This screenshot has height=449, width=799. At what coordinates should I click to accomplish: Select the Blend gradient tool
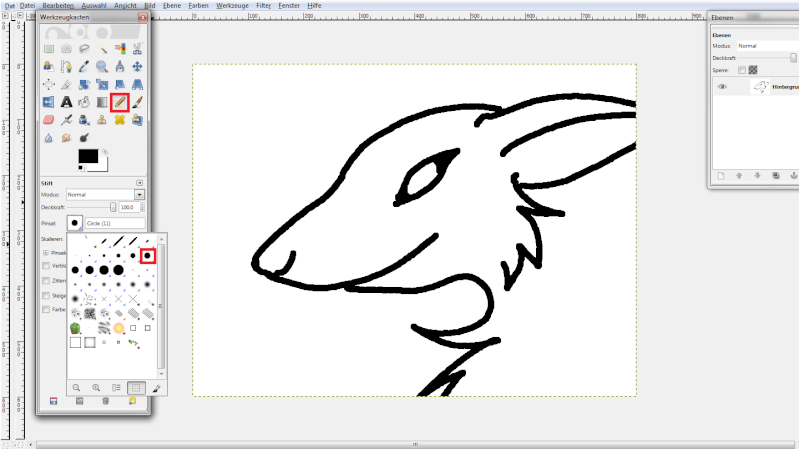point(102,102)
